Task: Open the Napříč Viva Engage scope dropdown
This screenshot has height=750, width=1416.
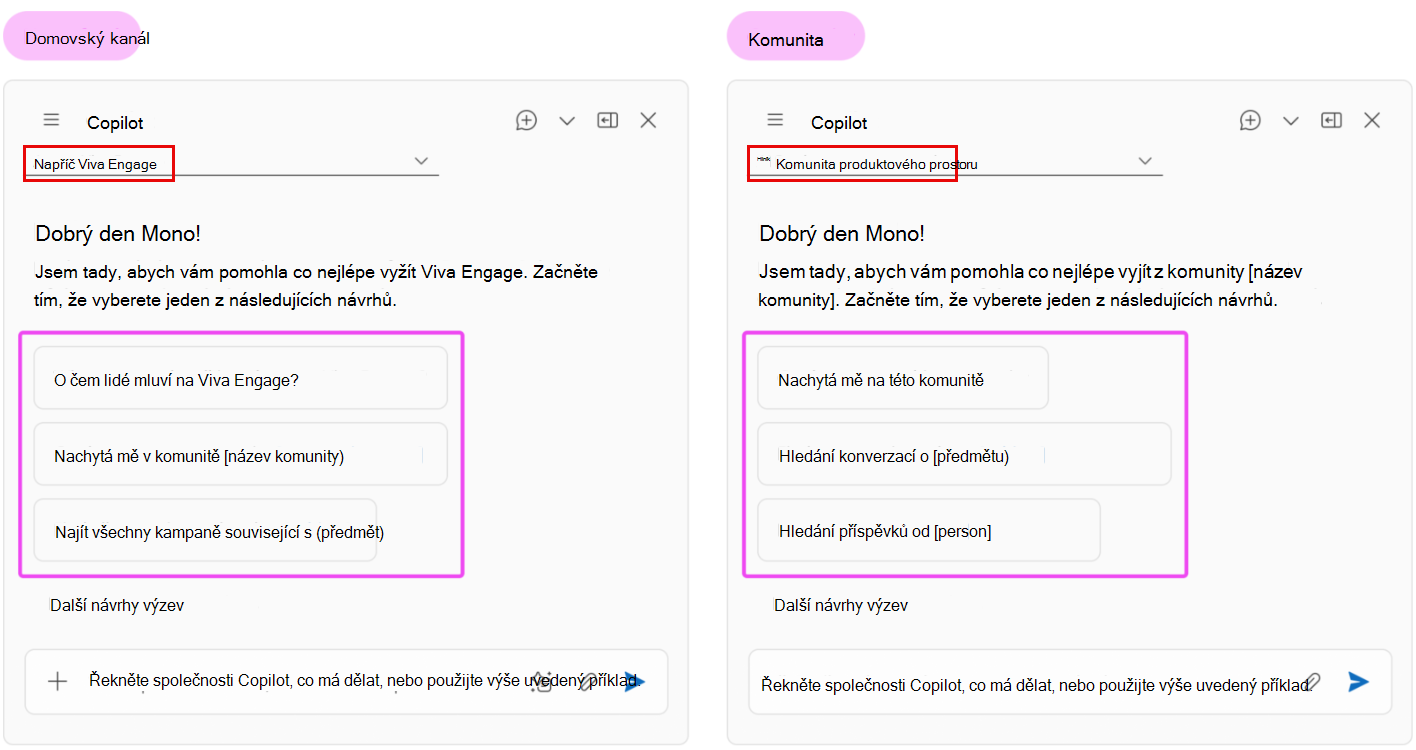Action: [232, 163]
